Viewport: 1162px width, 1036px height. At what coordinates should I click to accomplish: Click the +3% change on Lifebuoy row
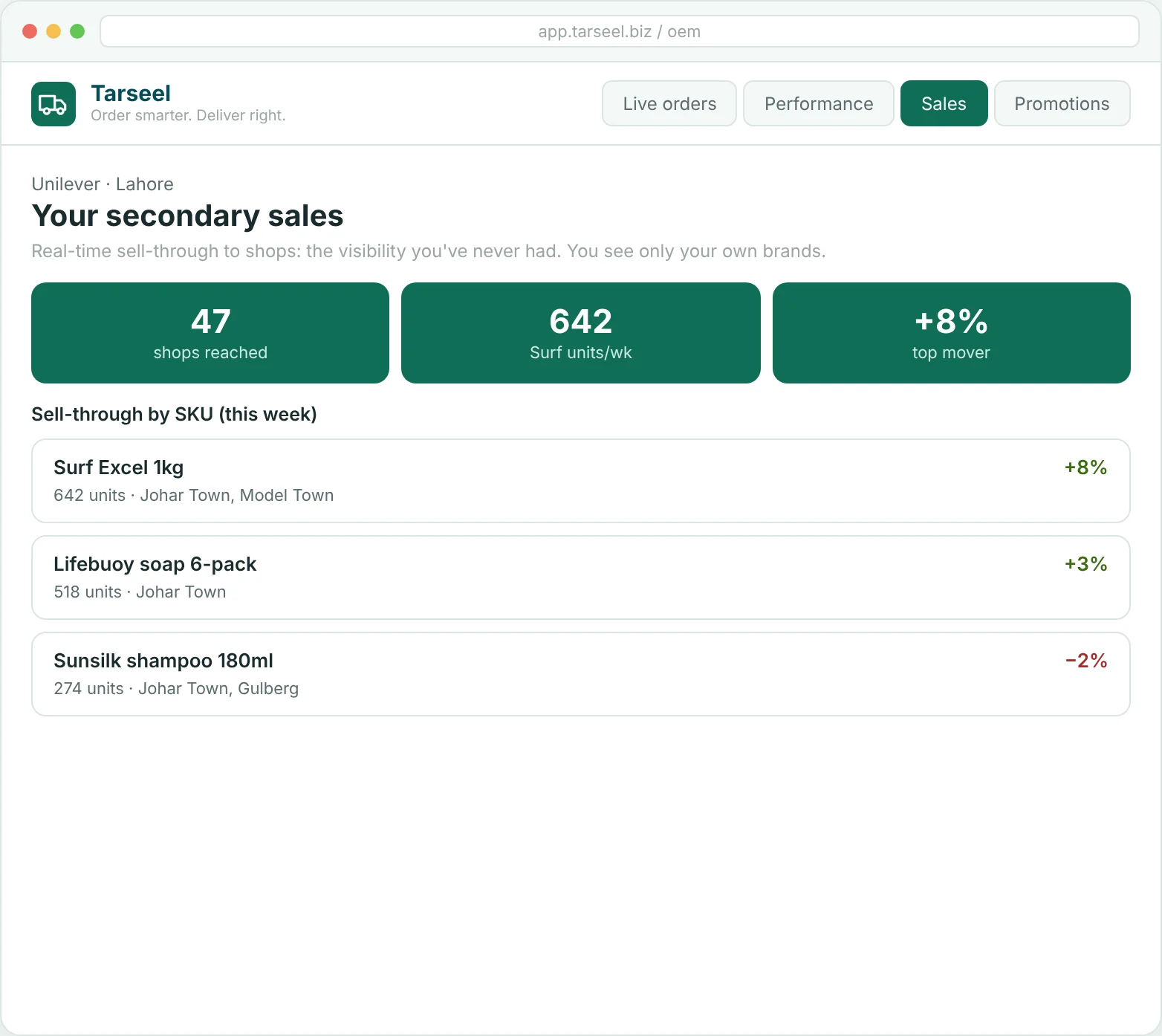1086,564
